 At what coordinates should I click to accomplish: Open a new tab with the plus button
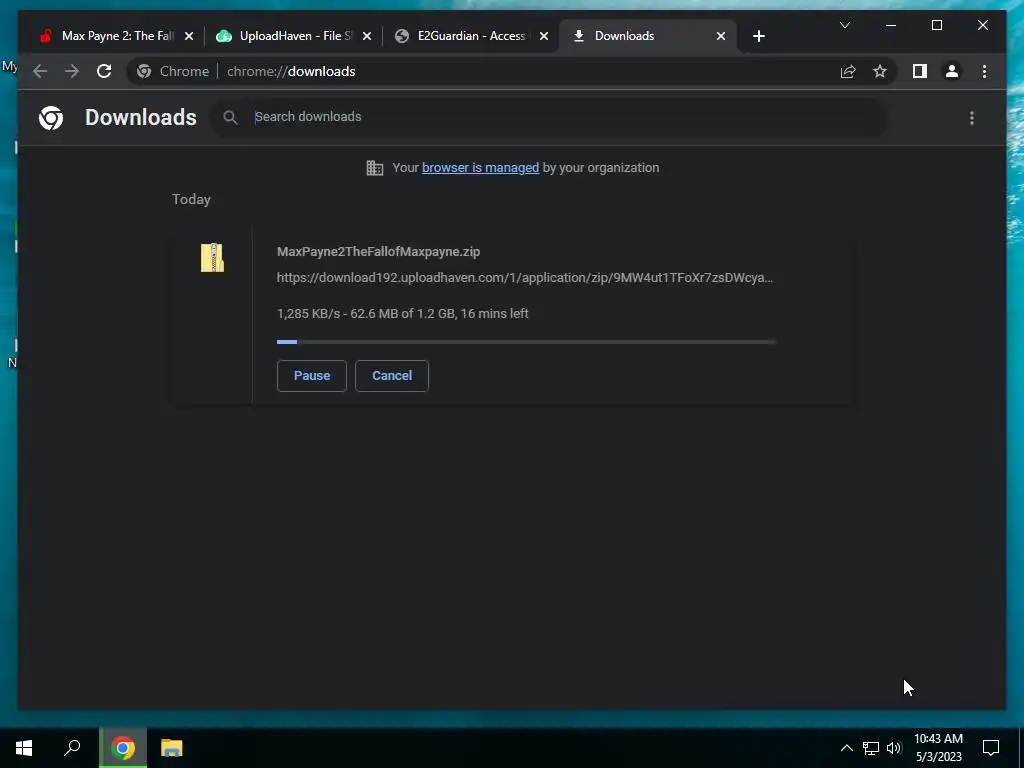(758, 36)
